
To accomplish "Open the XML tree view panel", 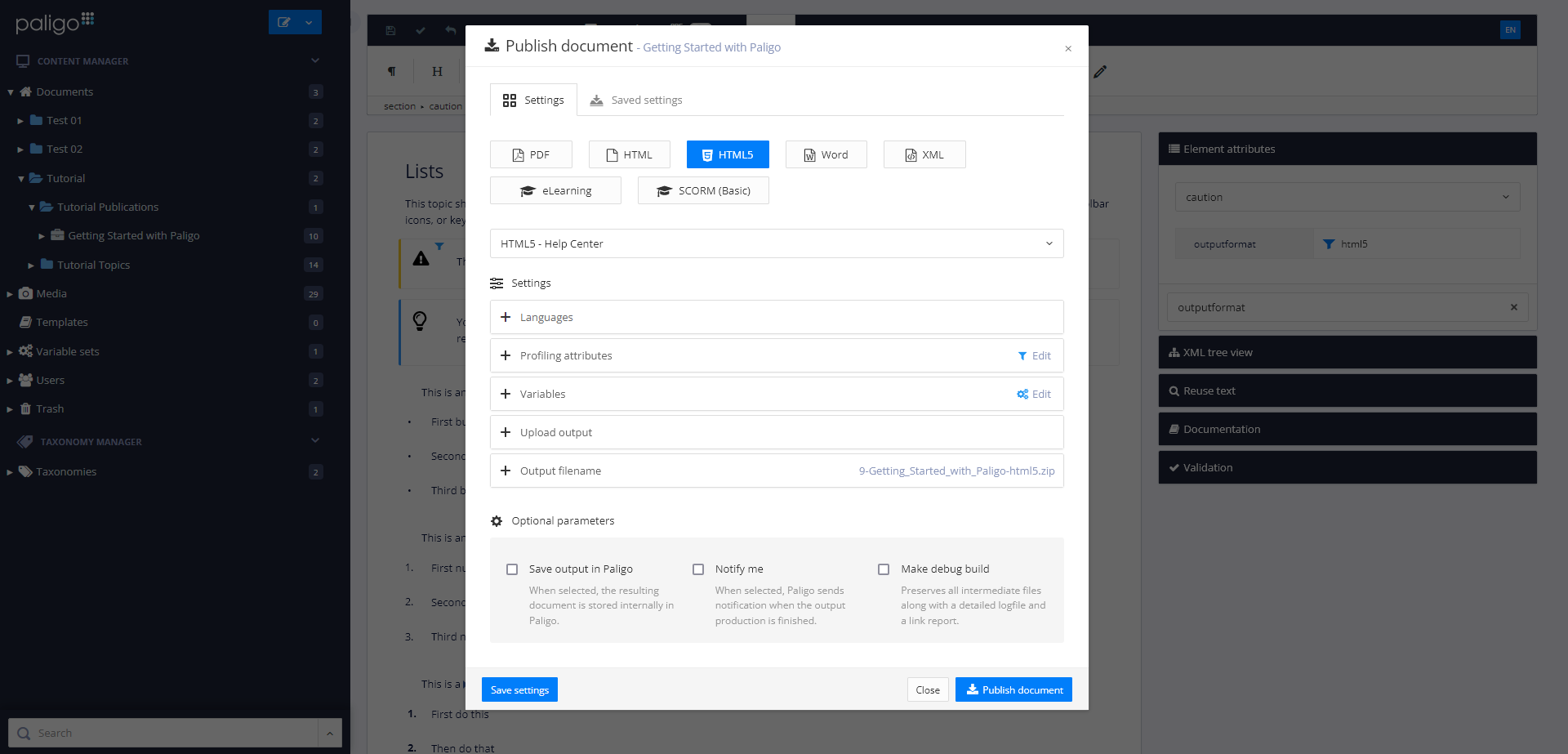I will [1347, 352].
